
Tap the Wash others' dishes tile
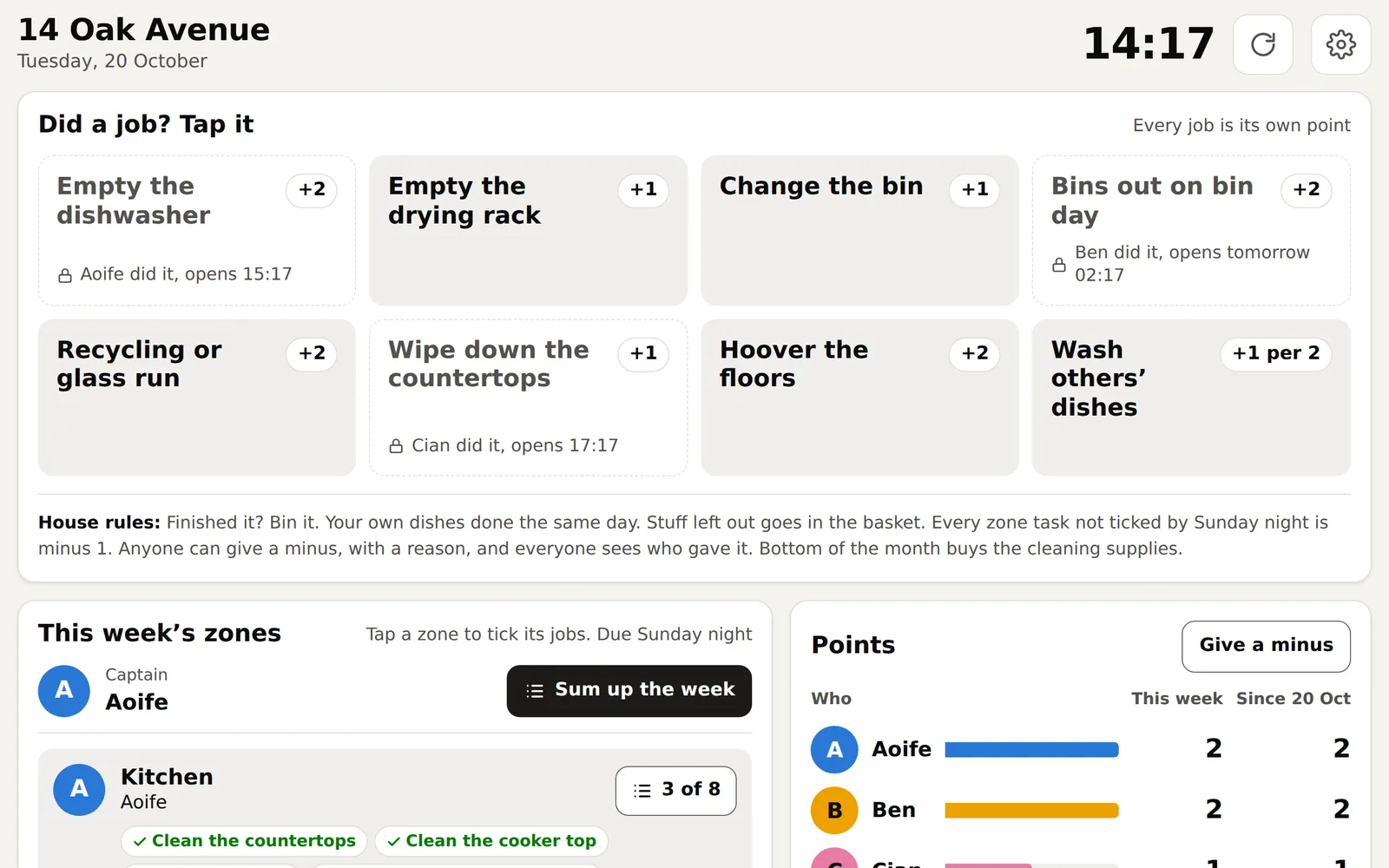click(x=1191, y=398)
